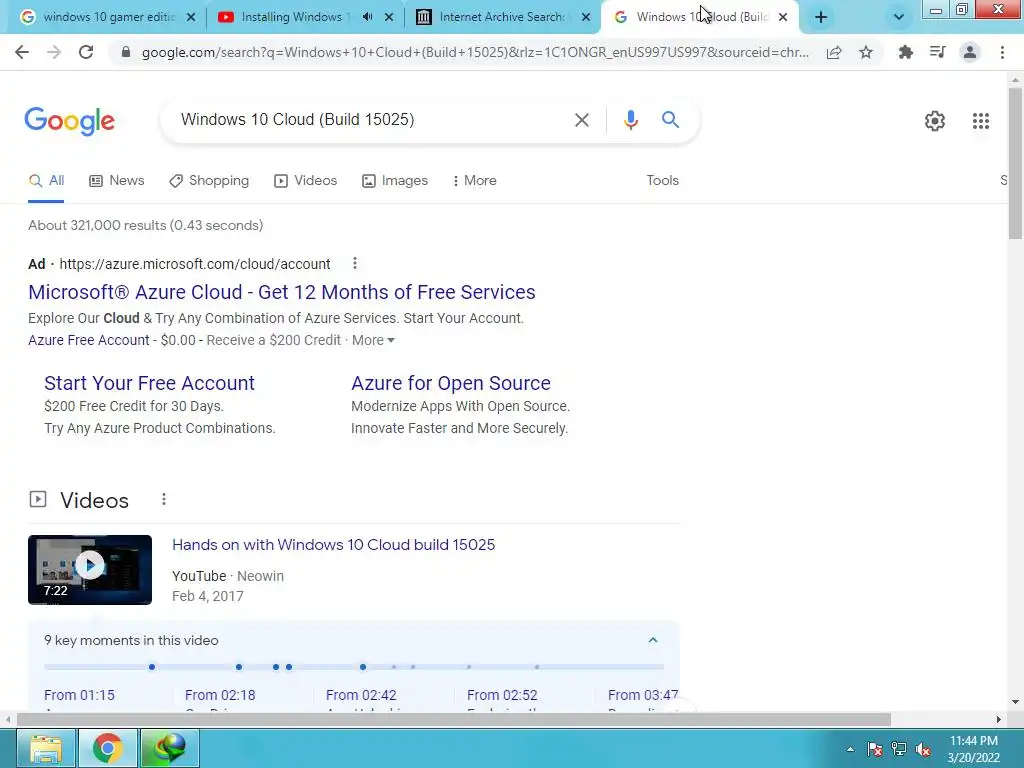The width and height of the screenshot is (1024, 768).
Task: Select the News results tab
Action: pos(117,180)
